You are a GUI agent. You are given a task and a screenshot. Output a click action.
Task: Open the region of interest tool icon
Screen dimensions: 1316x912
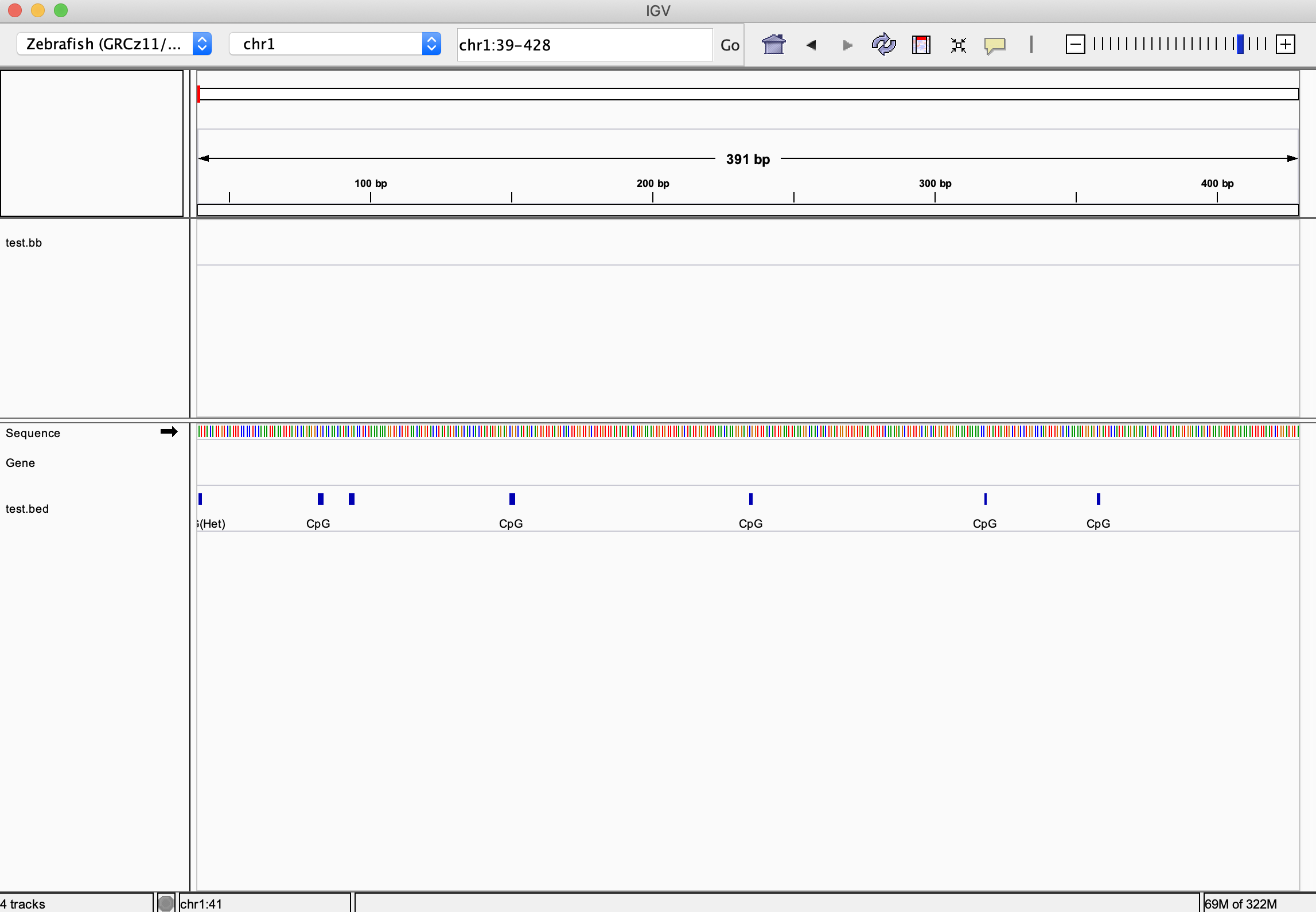click(921, 45)
